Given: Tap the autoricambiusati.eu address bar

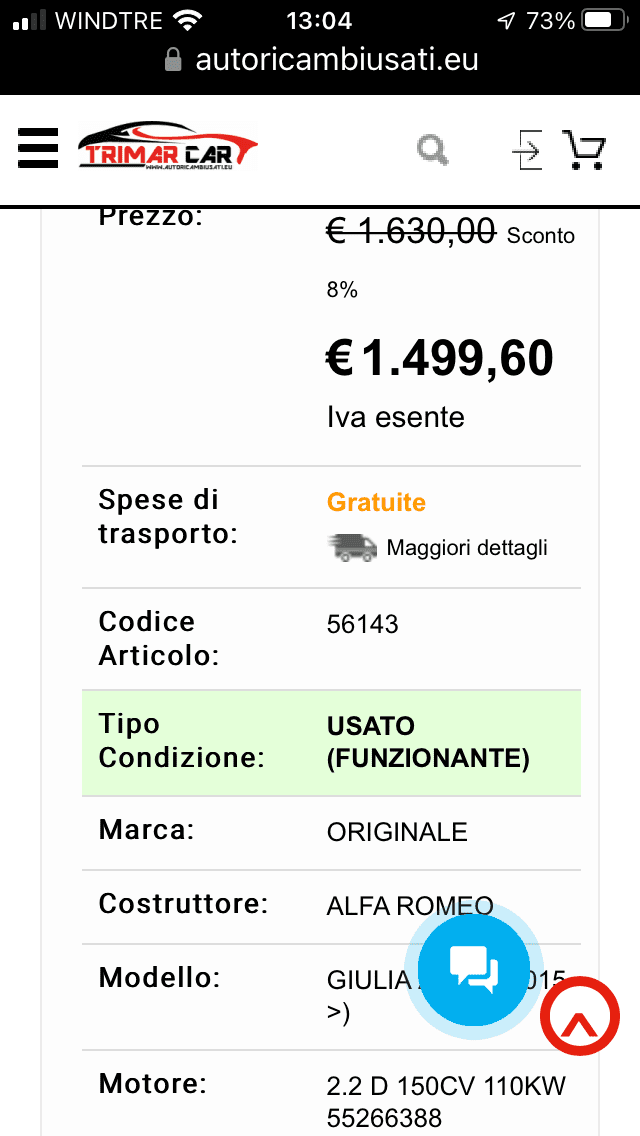Looking at the screenshot, I should pyautogui.click(x=336, y=60).
